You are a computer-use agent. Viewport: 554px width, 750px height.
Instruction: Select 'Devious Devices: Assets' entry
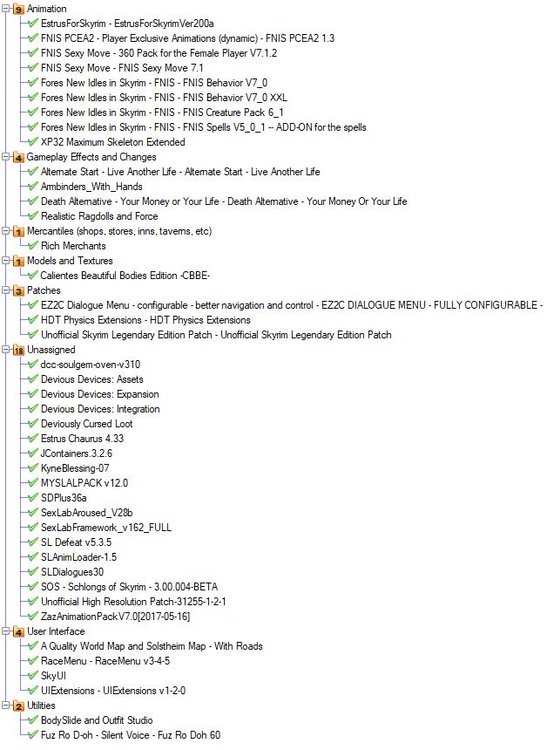click(x=92, y=379)
